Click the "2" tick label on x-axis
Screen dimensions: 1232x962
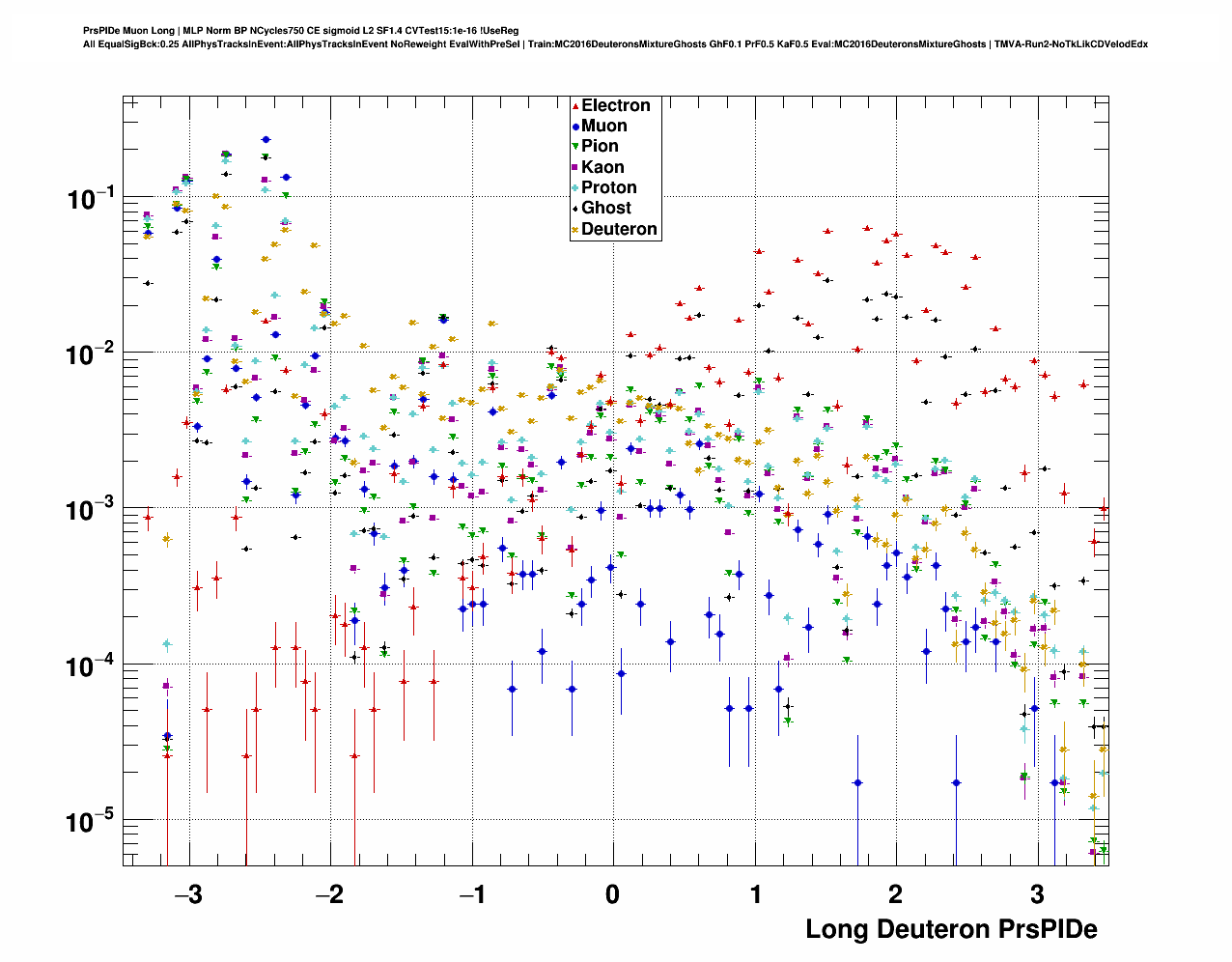[895, 893]
